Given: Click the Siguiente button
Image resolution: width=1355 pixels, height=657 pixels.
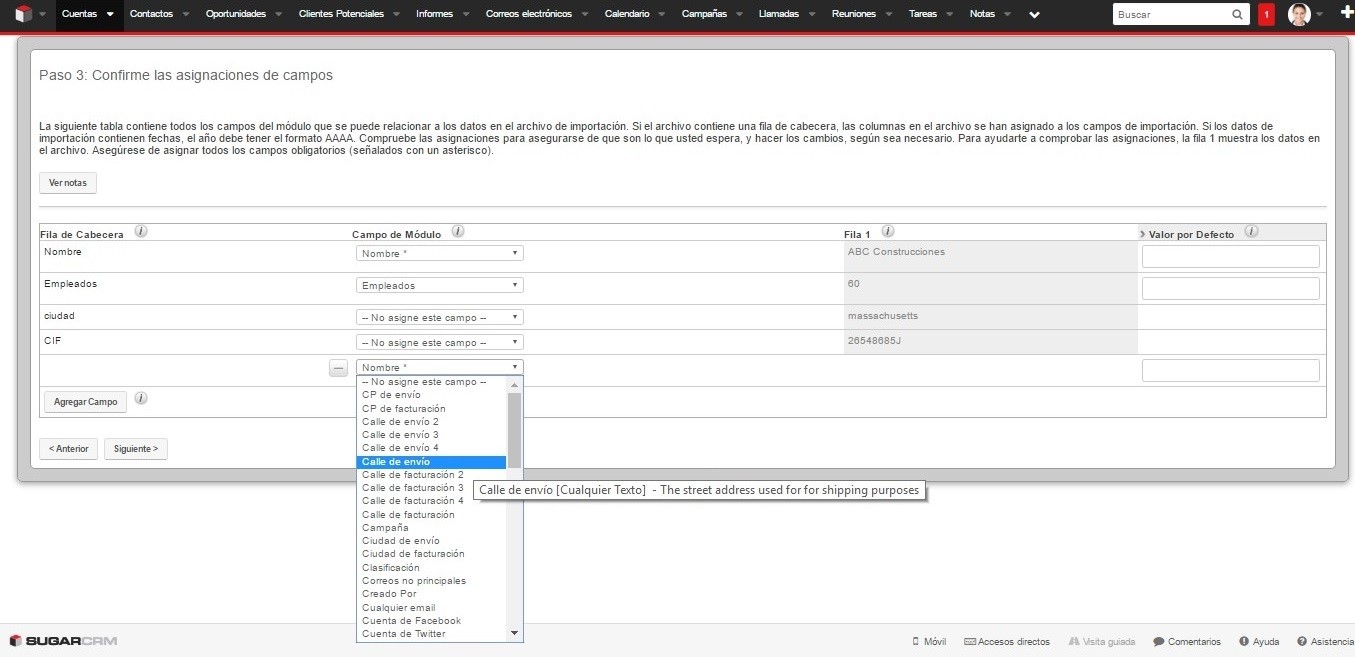Looking at the screenshot, I should [136, 449].
